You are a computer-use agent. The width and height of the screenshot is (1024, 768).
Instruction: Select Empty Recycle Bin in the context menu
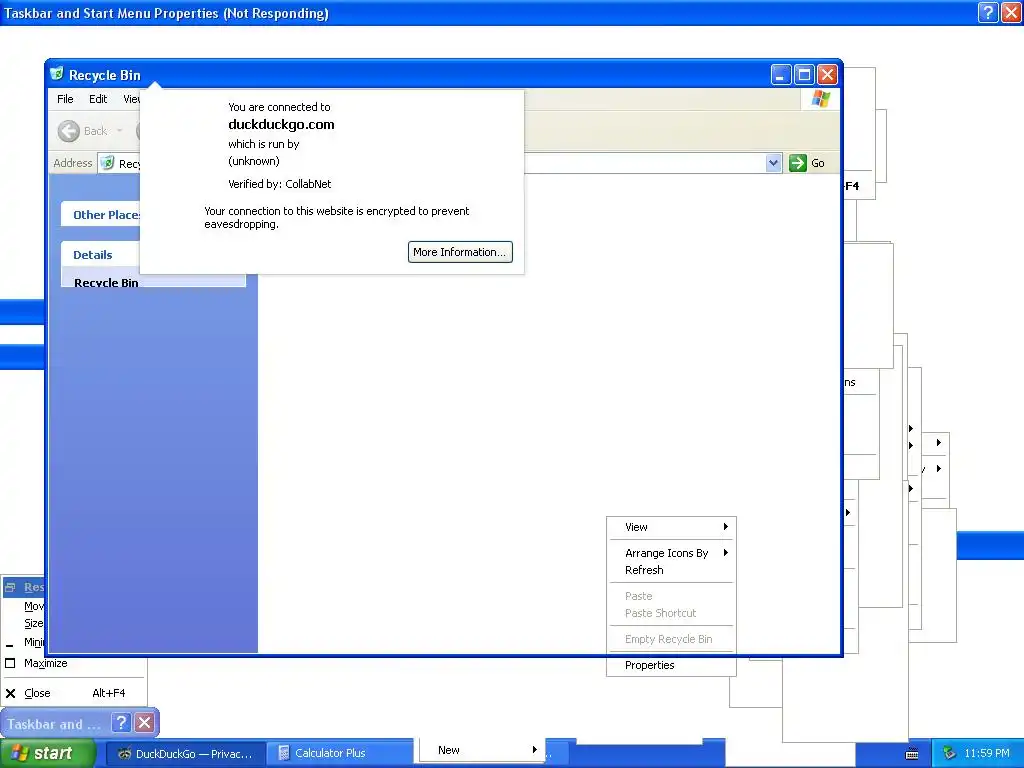(671, 639)
